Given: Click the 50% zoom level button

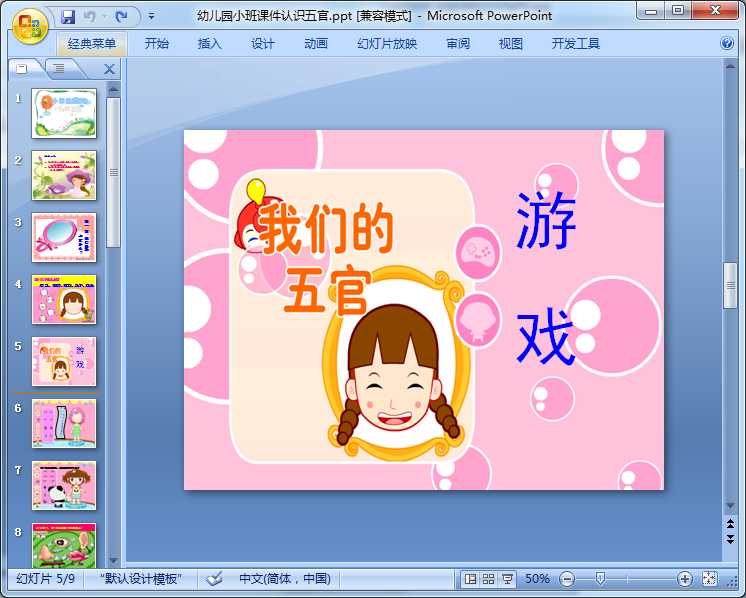Looking at the screenshot, I should (537, 579).
